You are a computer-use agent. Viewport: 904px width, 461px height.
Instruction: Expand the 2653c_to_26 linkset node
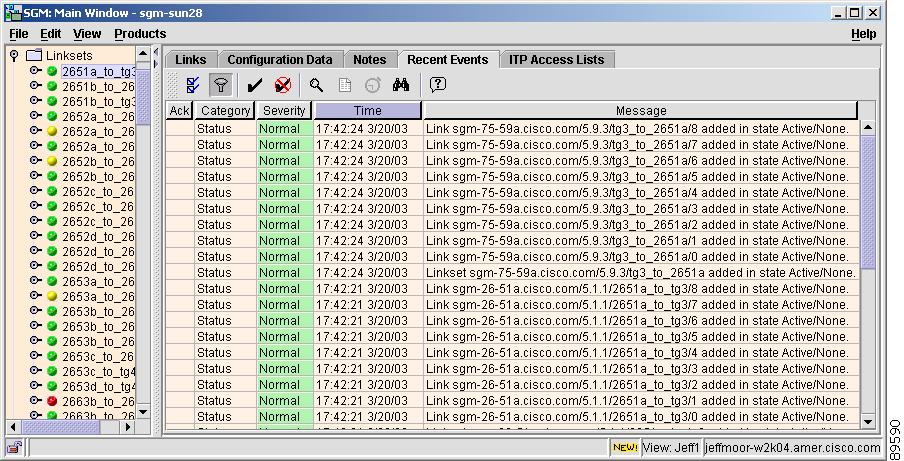pyautogui.click(x=36, y=355)
